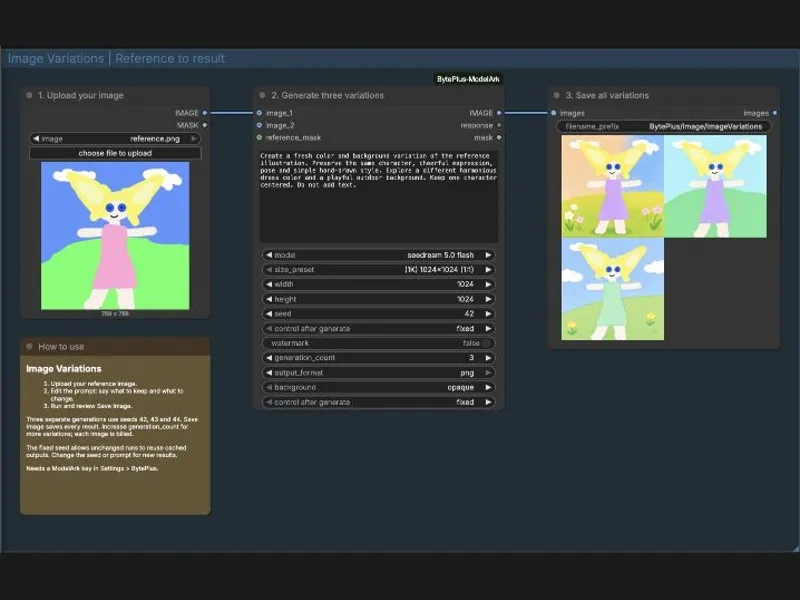Viewport: 800px width, 600px height.
Task: Click the reference image preview thumbnail
Action: click(x=115, y=236)
